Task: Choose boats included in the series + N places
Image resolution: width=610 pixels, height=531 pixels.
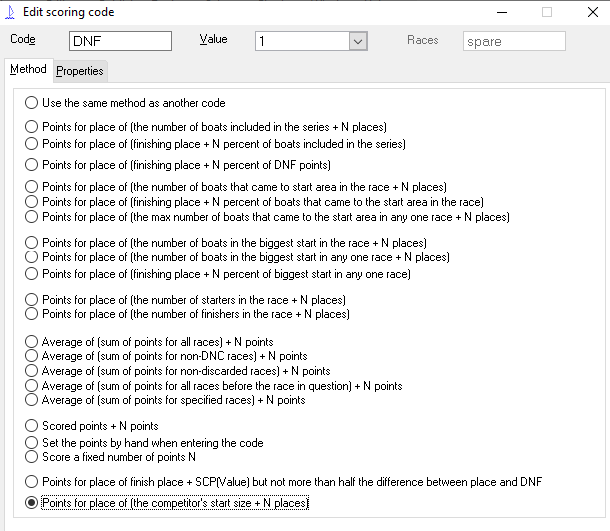Action: point(205,127)
